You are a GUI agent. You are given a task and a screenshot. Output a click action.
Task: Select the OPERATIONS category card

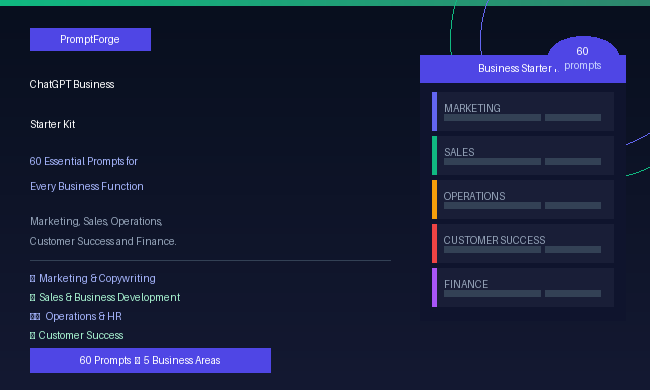click(523, 199)
